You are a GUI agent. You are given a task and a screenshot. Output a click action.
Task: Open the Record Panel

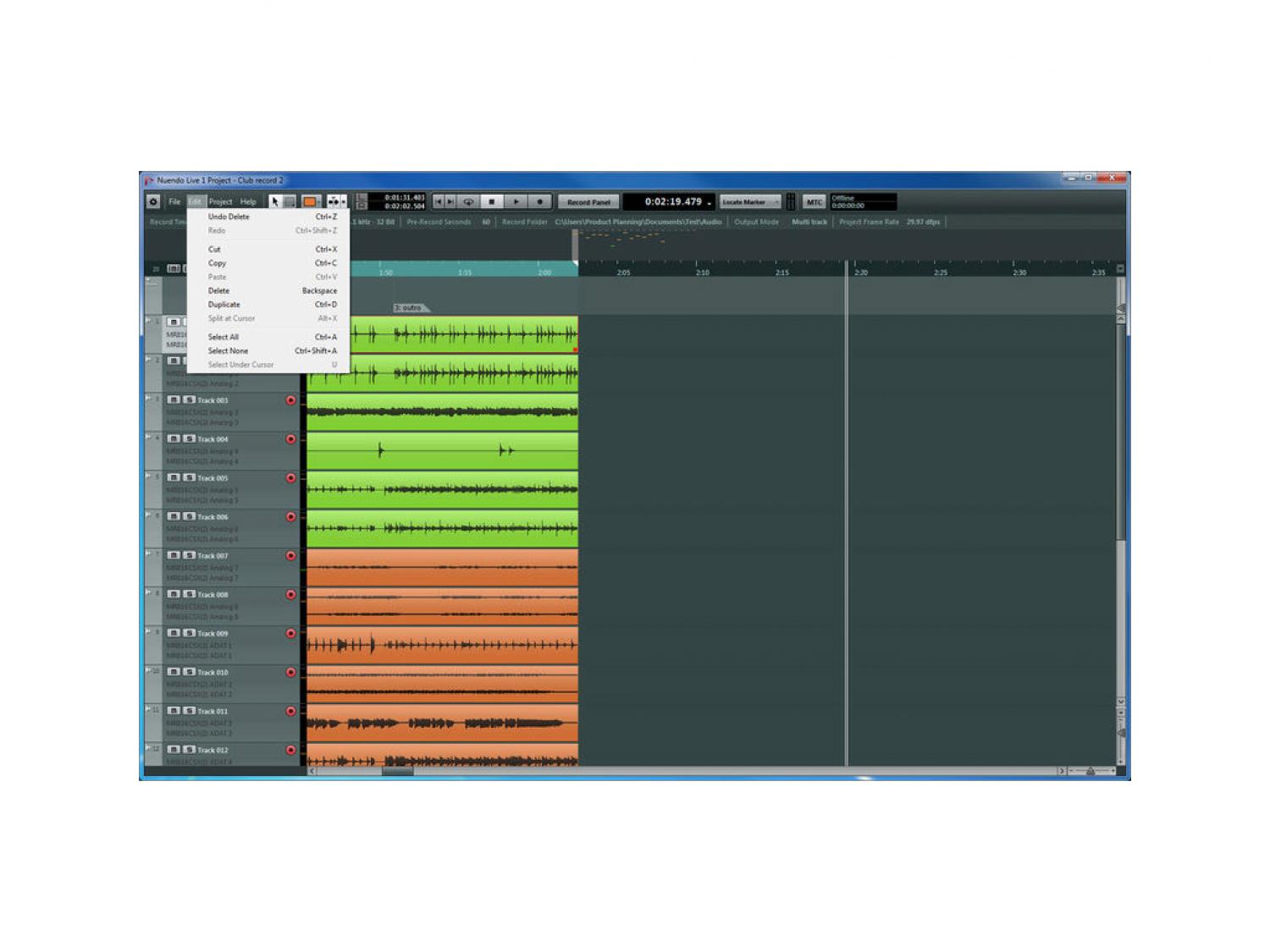pyautogui.click(x=588, y=201)
